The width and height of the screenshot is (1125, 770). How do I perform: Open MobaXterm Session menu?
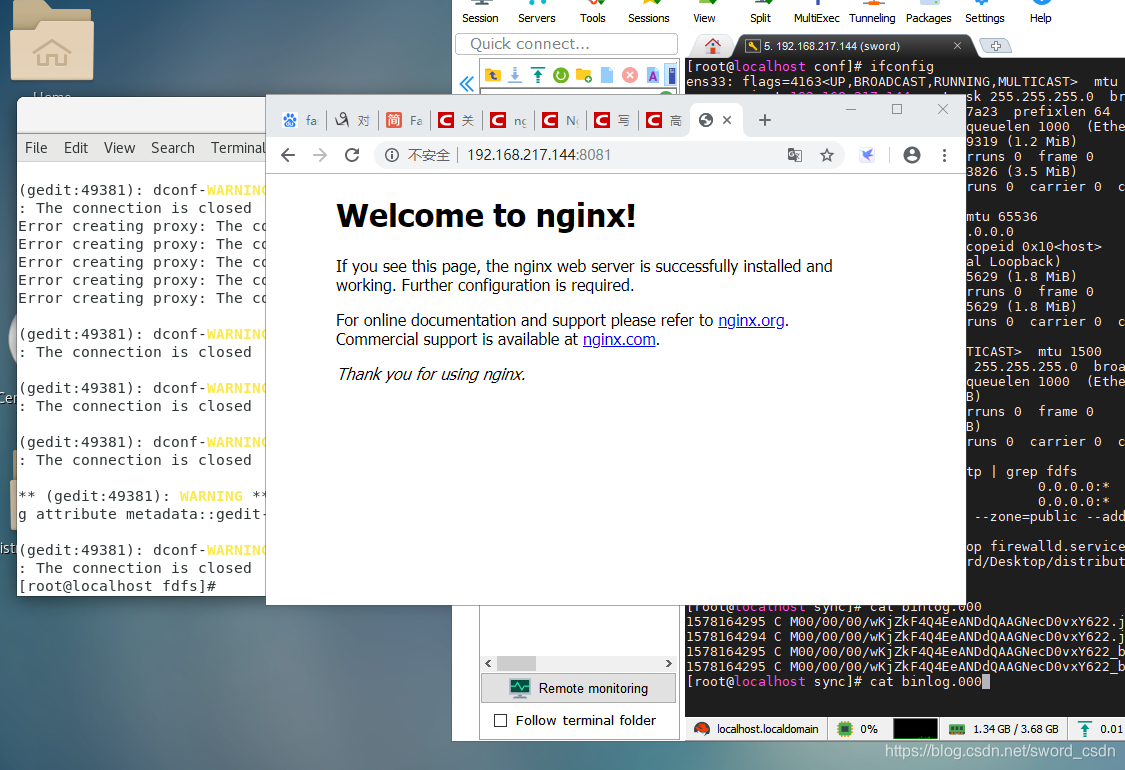[480, 12]
